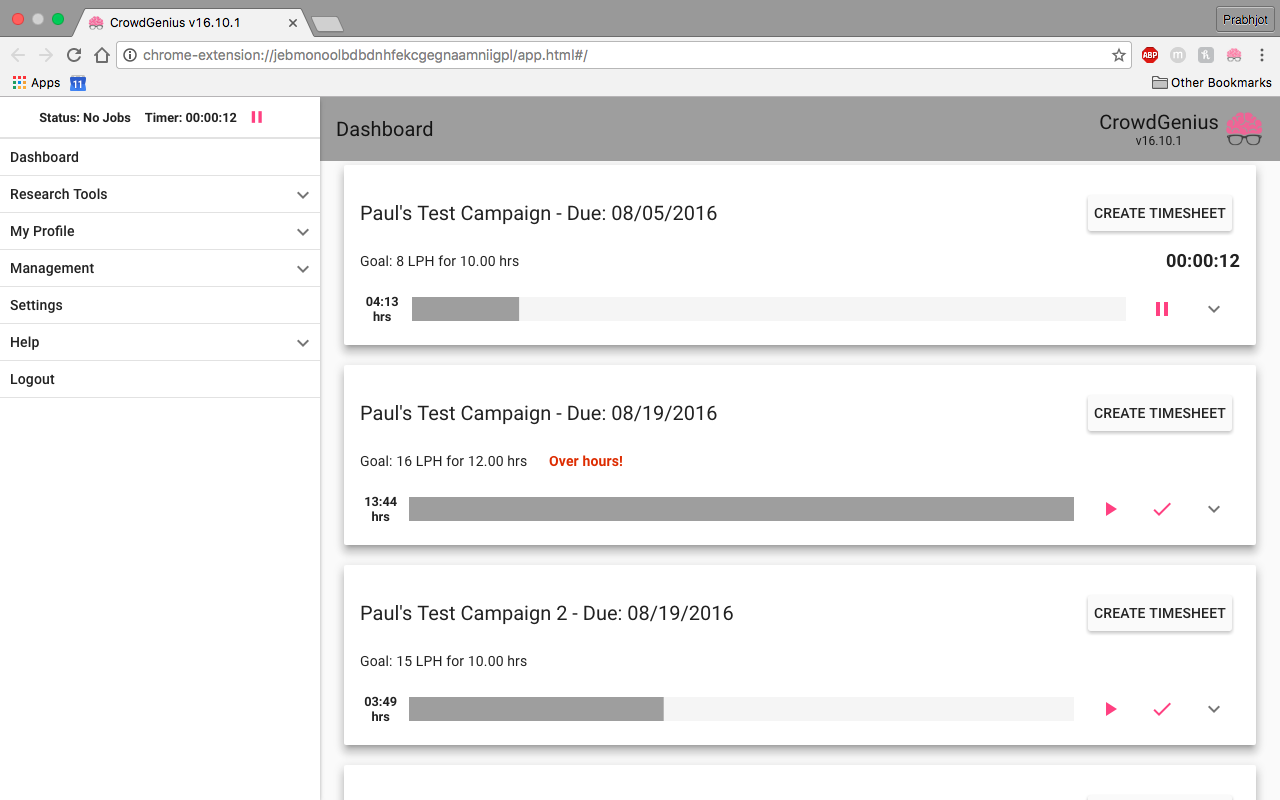Mark the Over hours campaign as complete

pos(1162,509)
